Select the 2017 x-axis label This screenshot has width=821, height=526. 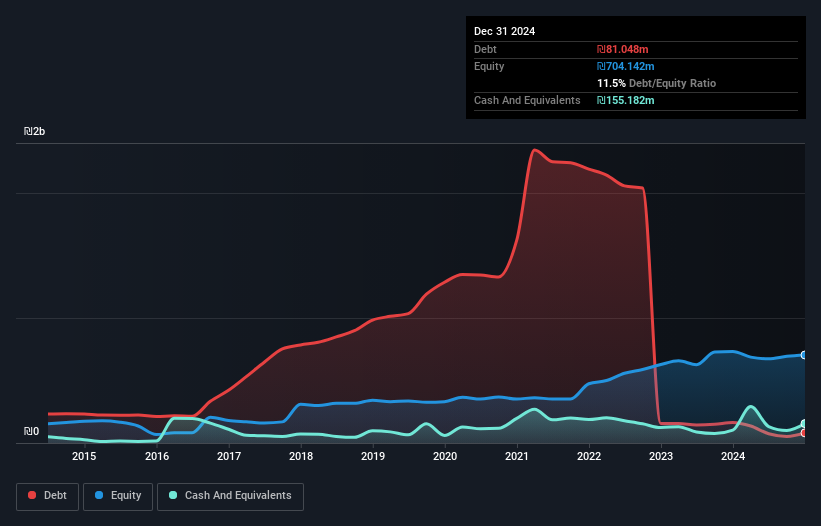(x=229, y=456)
